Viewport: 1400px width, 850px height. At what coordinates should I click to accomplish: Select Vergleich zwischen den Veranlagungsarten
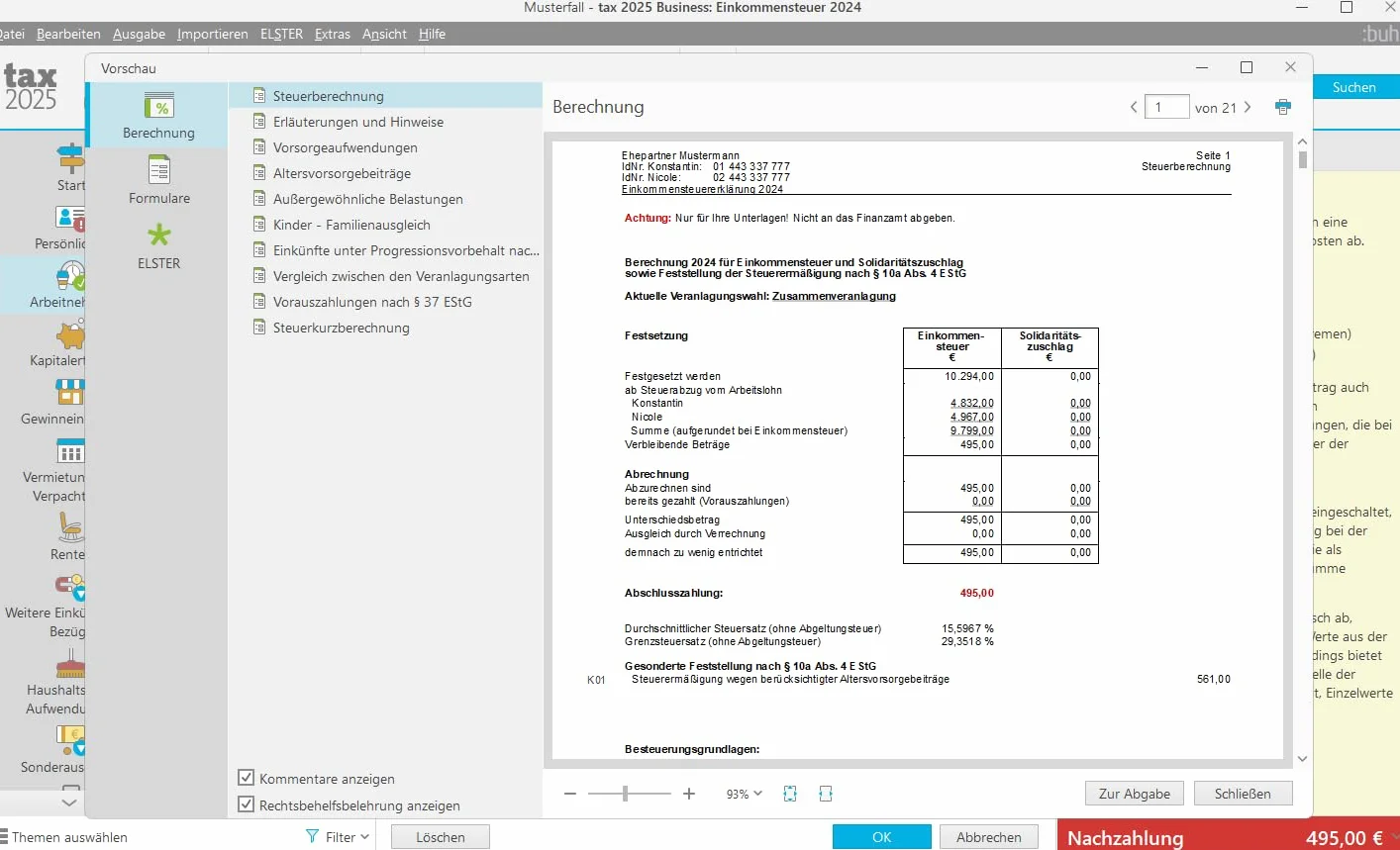[x=386, y=276]
